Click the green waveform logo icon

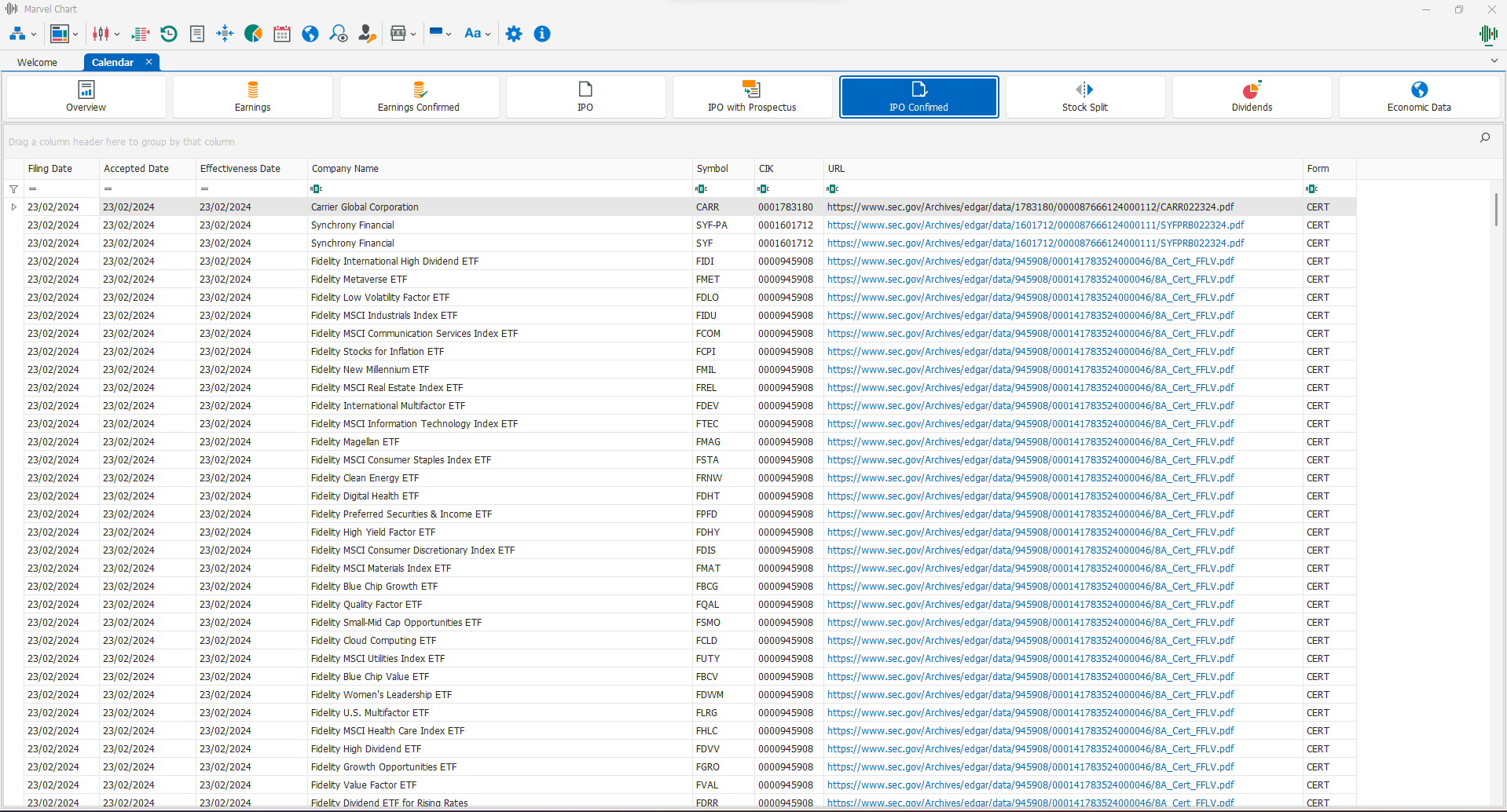pos(1487,34)
